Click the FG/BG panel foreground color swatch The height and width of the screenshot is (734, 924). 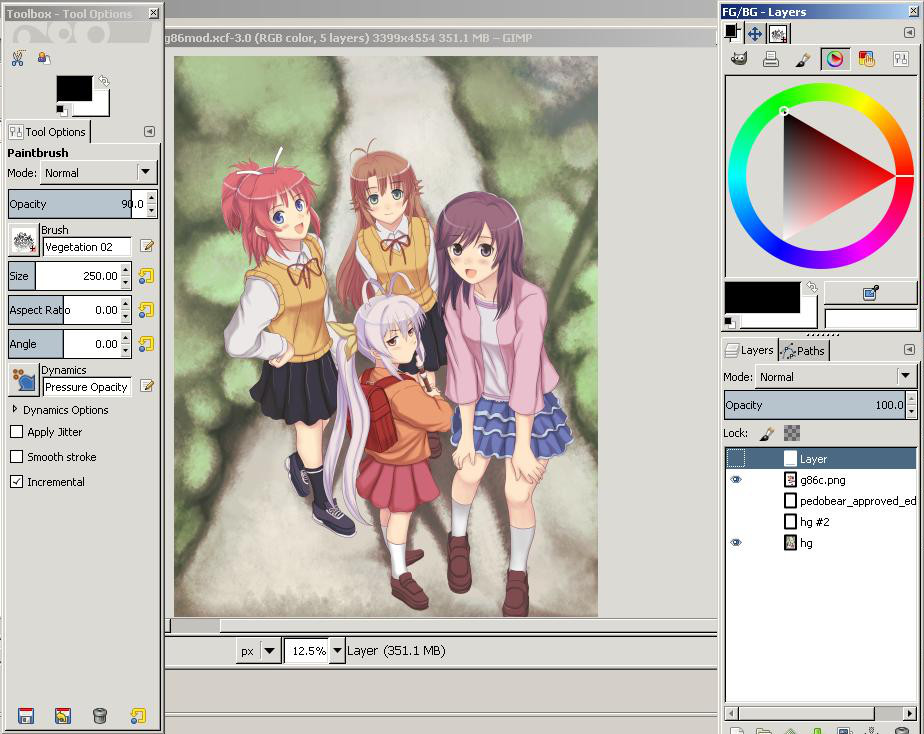click(762, 297)
